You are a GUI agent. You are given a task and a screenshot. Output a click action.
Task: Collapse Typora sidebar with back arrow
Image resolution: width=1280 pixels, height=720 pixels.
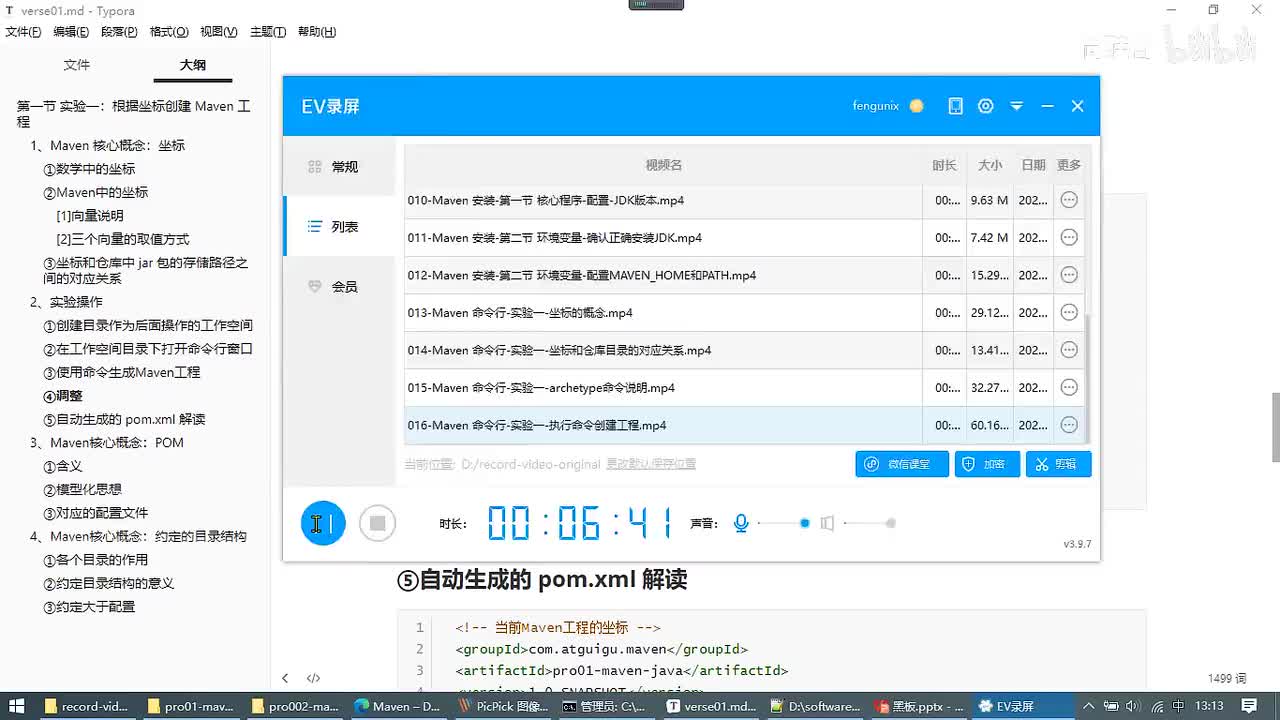coord(285,678)
